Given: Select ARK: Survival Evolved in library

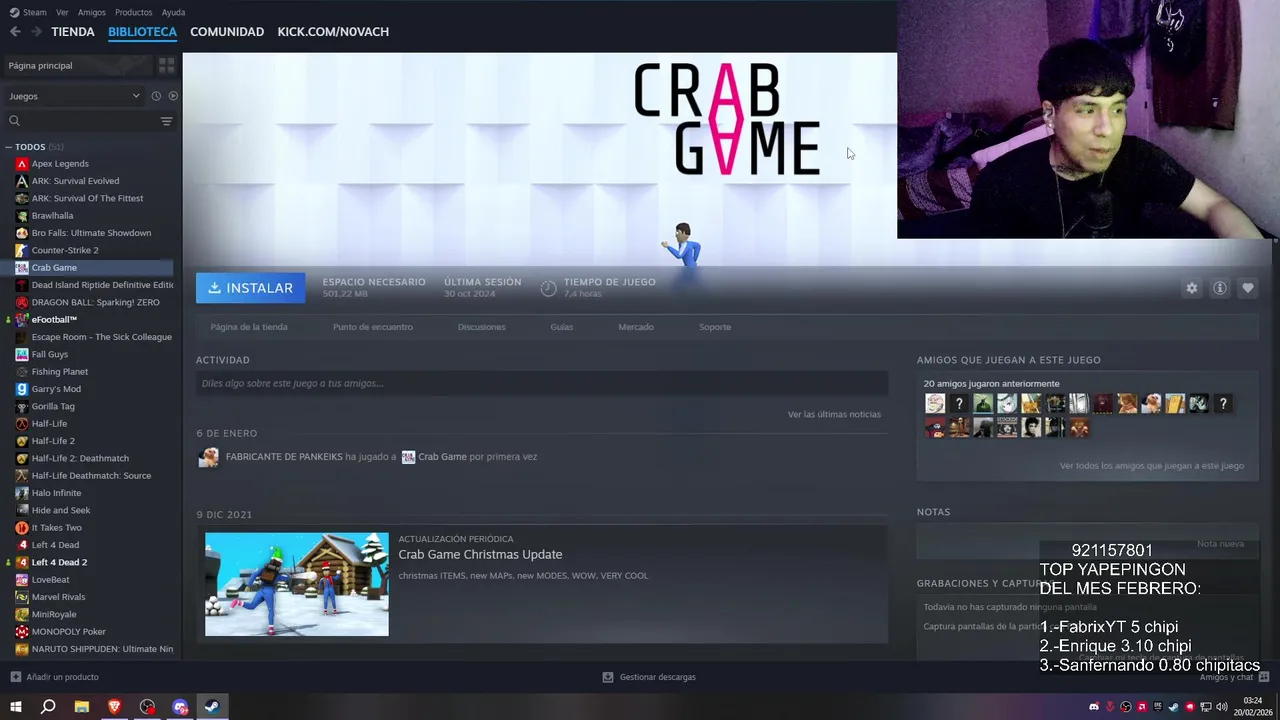Looking at the screenshot, I should coord(75,181).
